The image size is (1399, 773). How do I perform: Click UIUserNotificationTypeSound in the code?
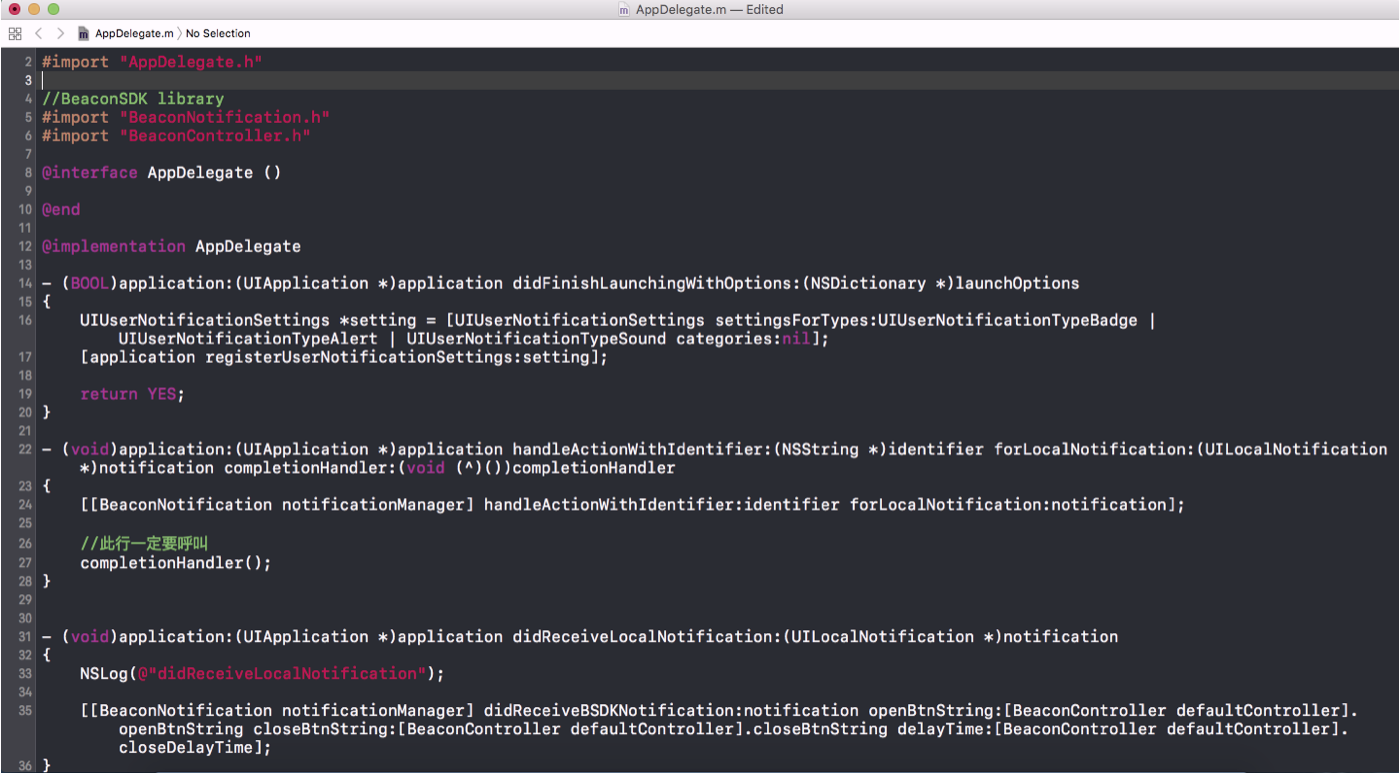[537, 338]
